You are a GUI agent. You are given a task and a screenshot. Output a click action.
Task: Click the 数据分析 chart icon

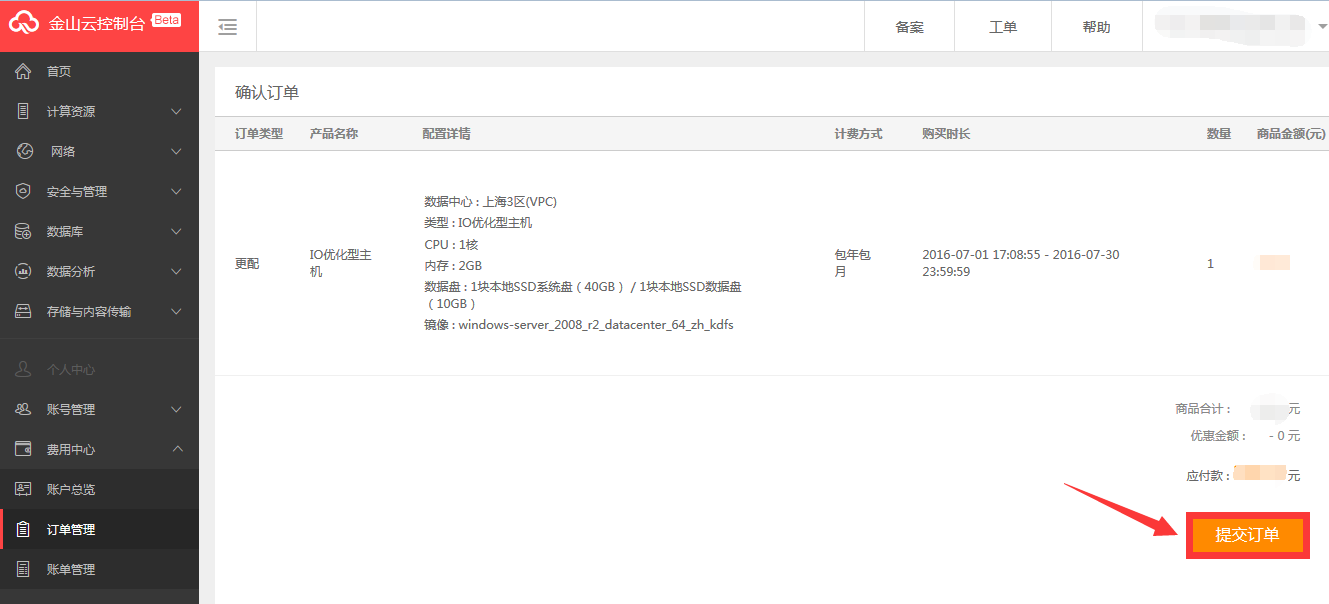point(24,271)
